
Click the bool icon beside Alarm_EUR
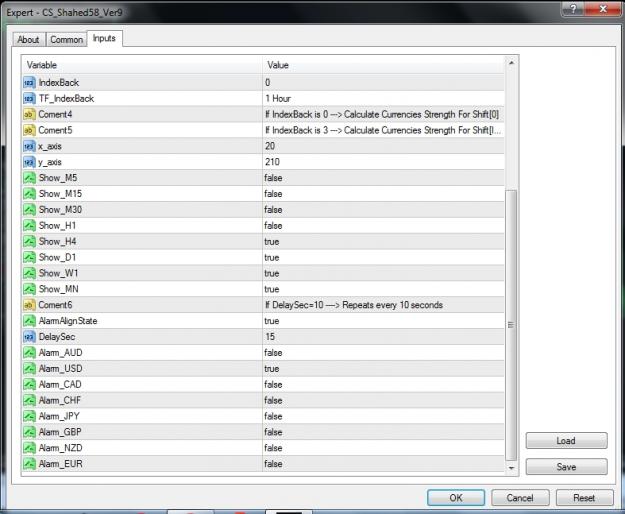point(29,464)
